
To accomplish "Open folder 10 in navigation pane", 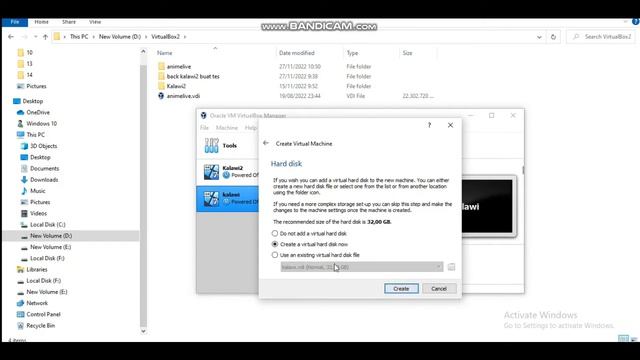I will [x=29, y=52].
